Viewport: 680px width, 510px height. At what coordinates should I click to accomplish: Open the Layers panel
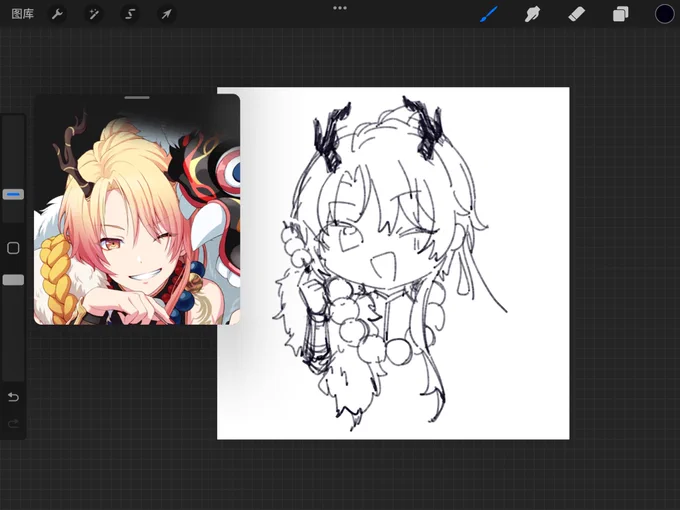621,14
